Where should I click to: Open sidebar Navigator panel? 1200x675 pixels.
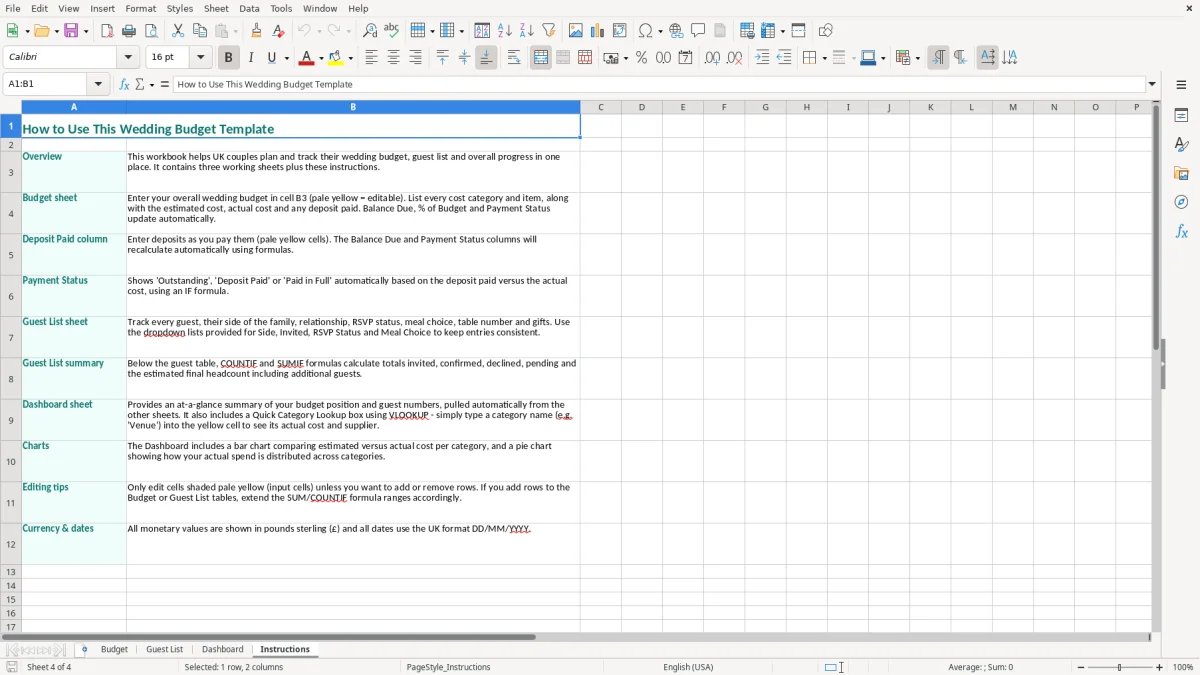click(x=1181, y=202)
